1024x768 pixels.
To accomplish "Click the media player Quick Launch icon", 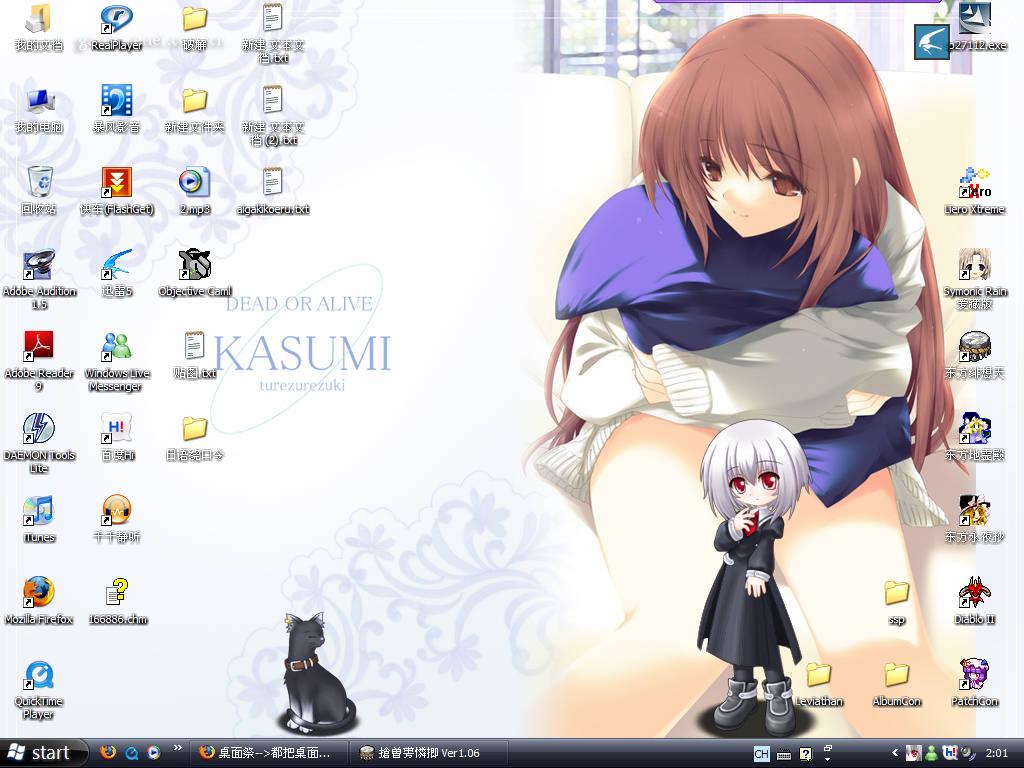I will 153,753.
